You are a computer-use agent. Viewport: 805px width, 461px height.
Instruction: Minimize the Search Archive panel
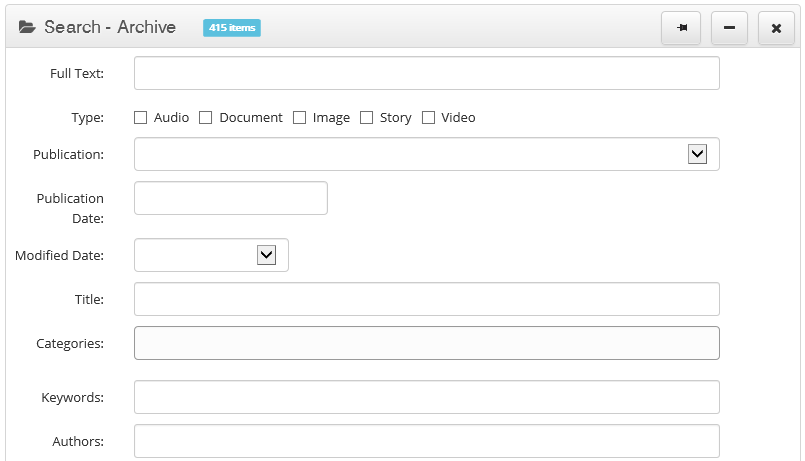click(x=729, y=28)
